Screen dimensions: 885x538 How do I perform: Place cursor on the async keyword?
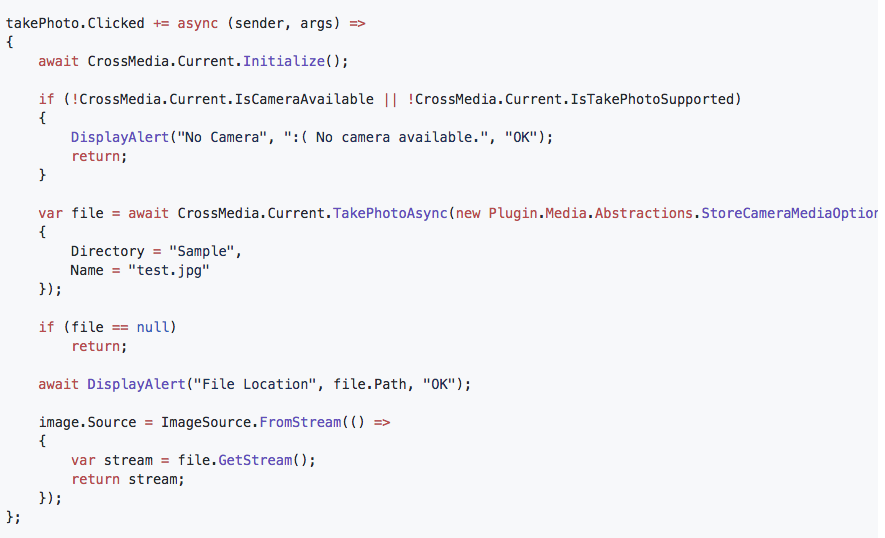pyautogui.click(x=198, y=24)
